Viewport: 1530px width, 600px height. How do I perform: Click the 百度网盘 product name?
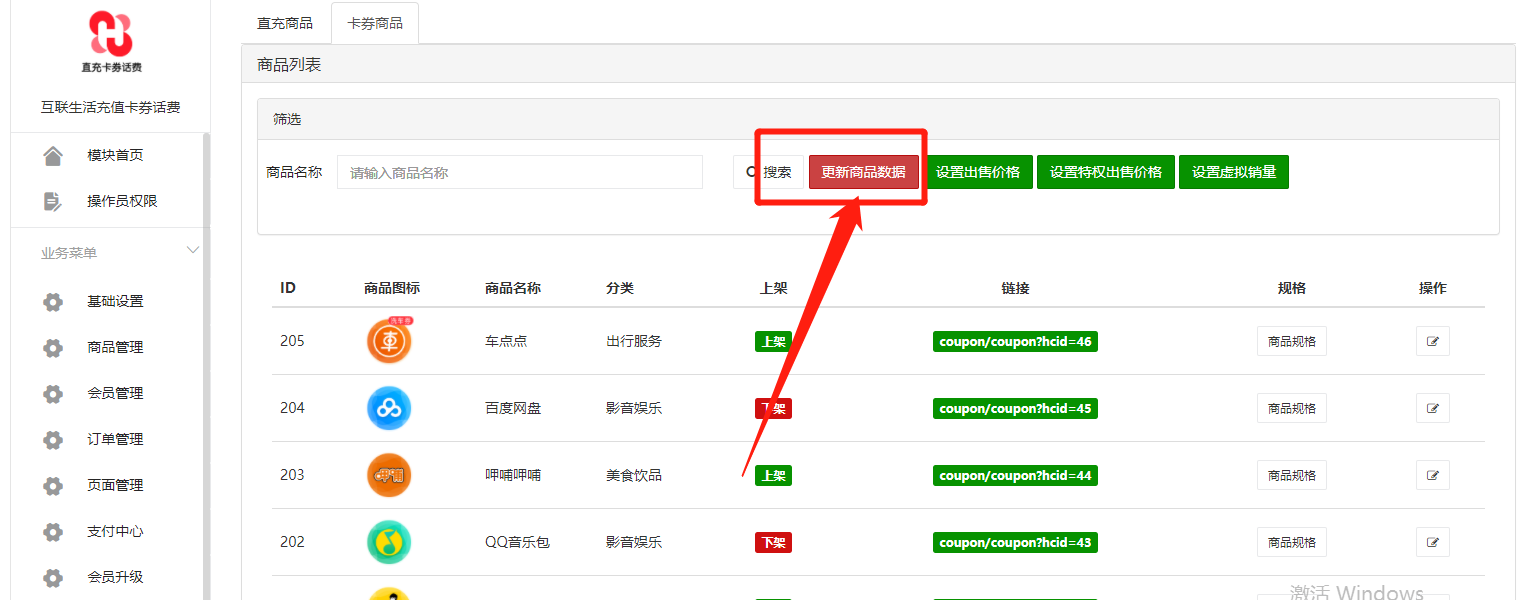(513, 408)
